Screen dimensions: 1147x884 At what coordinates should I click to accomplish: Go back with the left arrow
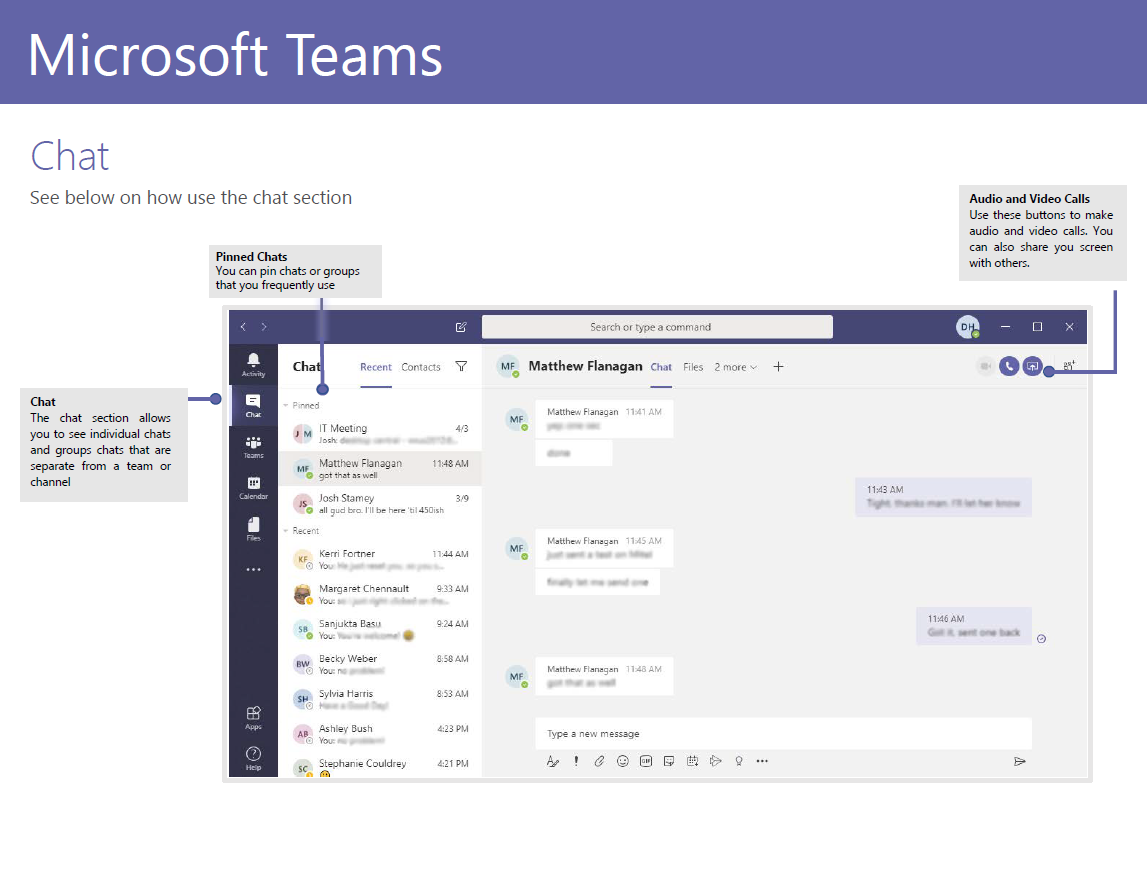coord(243,327)
